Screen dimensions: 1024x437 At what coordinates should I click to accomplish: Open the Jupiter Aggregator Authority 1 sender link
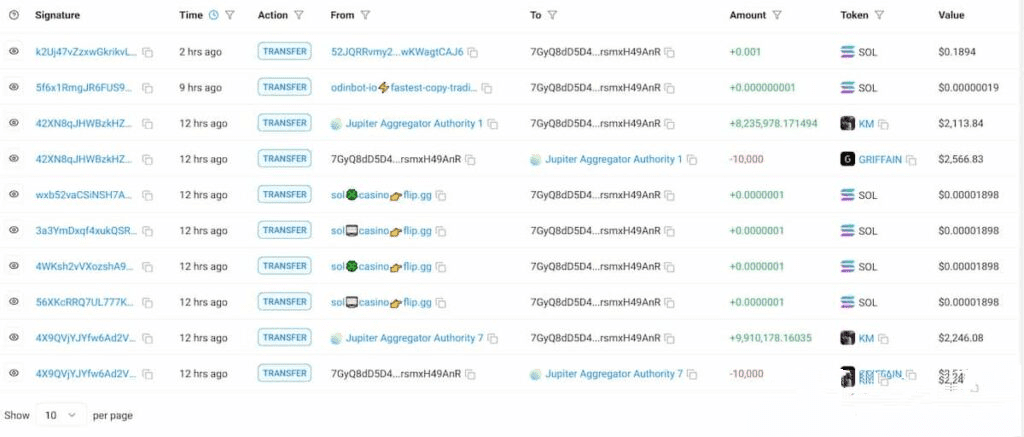[x=413, y=123]
